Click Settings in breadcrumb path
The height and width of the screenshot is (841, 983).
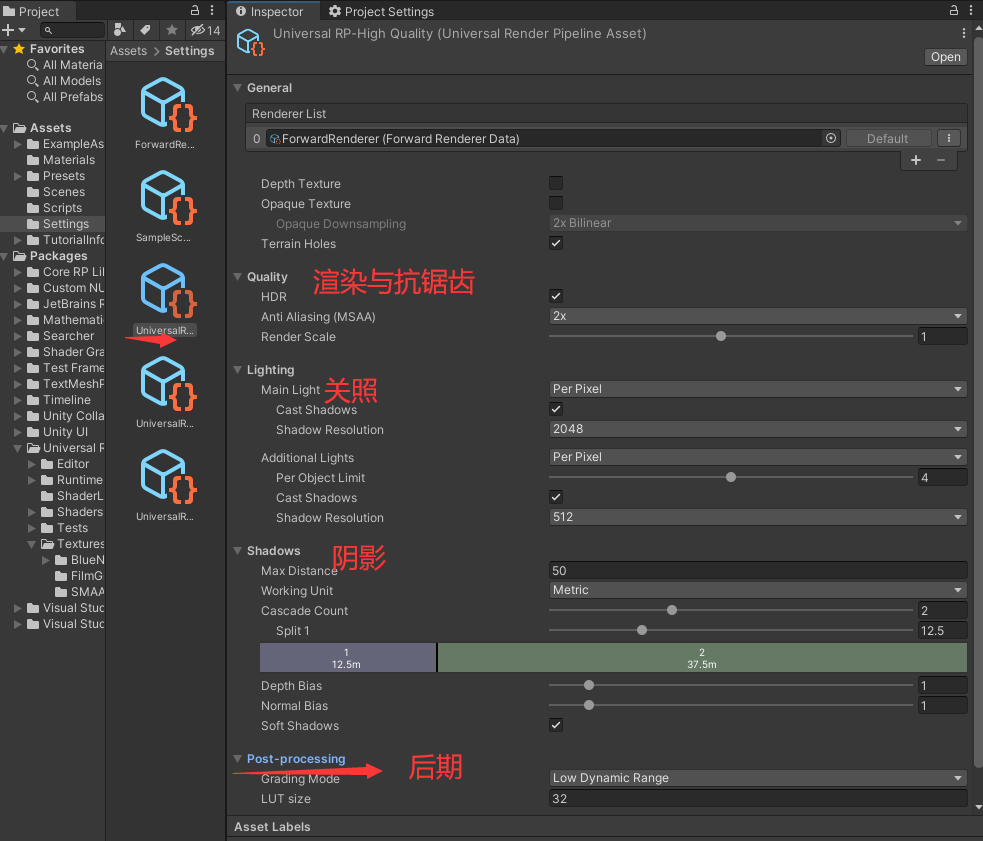click(x=189, y=51)
